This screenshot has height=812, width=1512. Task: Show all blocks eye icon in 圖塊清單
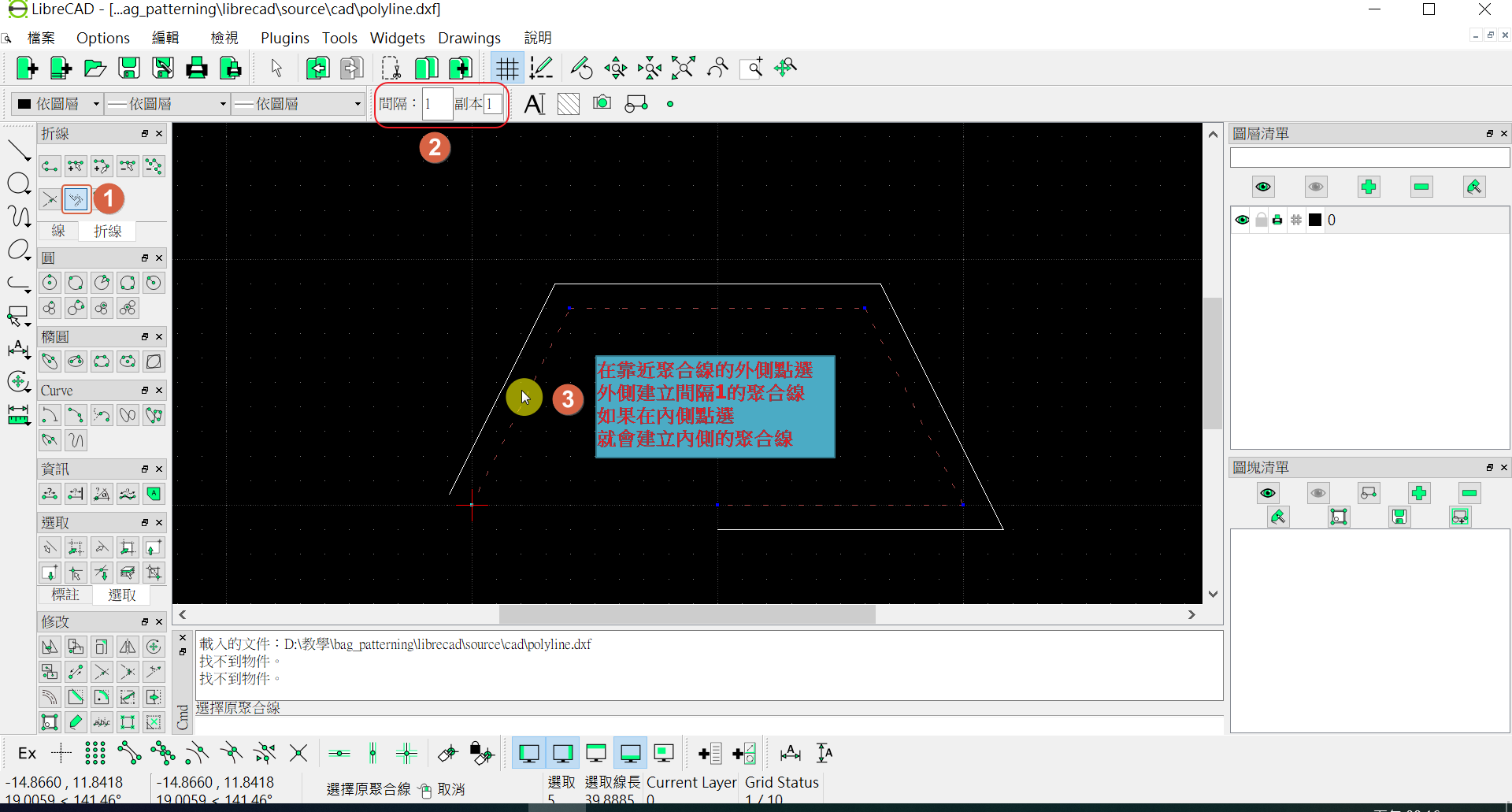point(1268,493)
